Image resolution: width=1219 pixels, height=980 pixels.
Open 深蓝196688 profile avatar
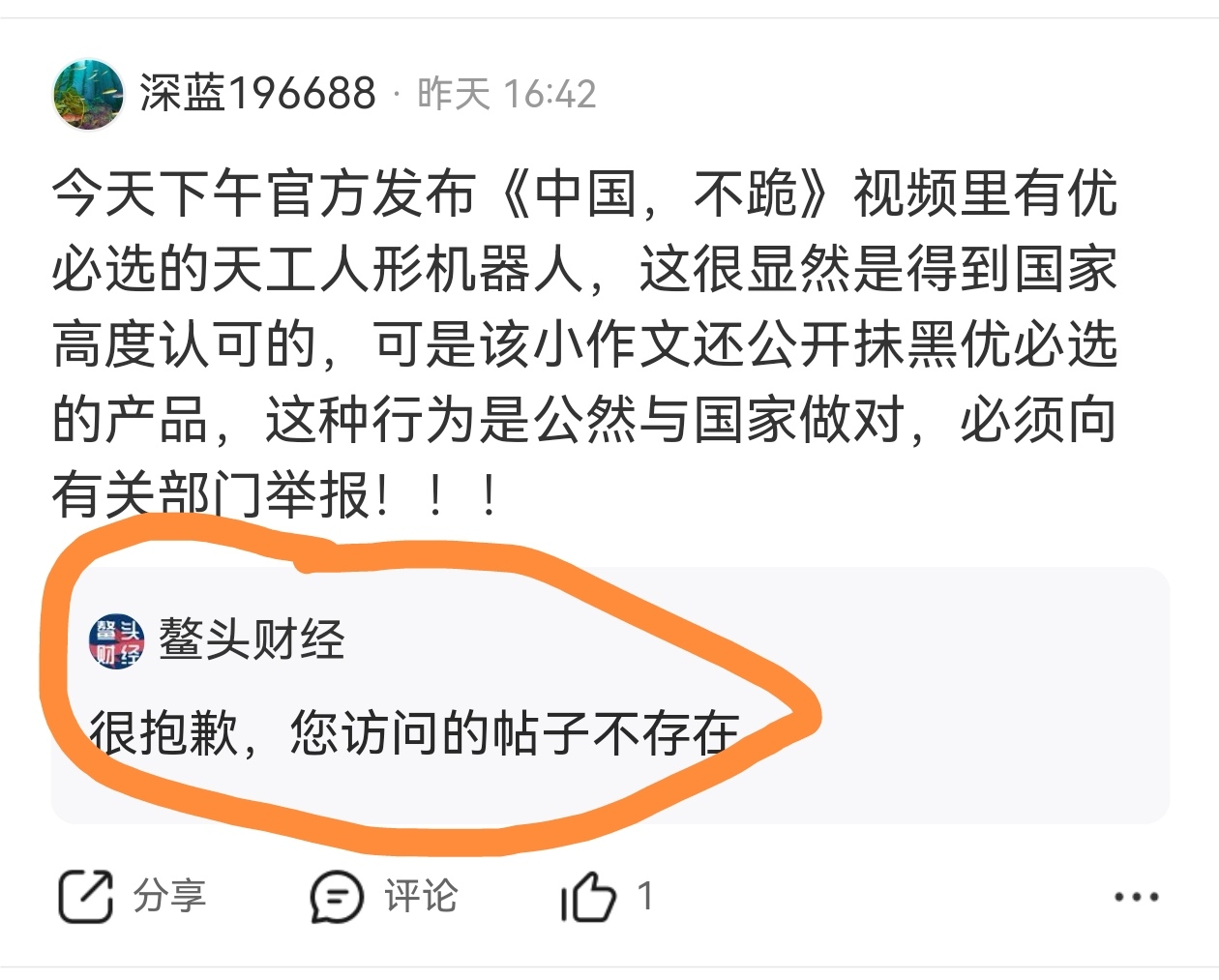pos(88,94)
